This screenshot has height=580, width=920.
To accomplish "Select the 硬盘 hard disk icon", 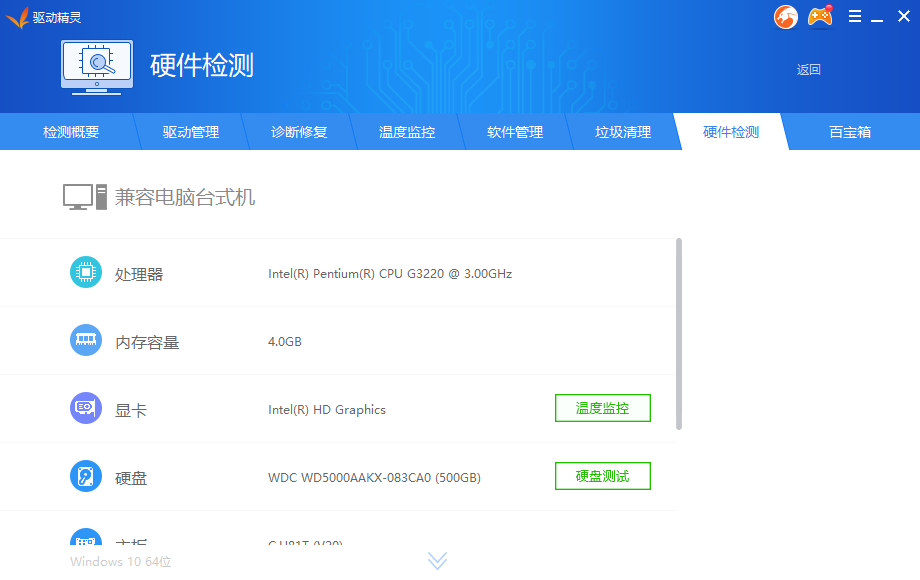I will pyautogui.click(x=86, y=476).
